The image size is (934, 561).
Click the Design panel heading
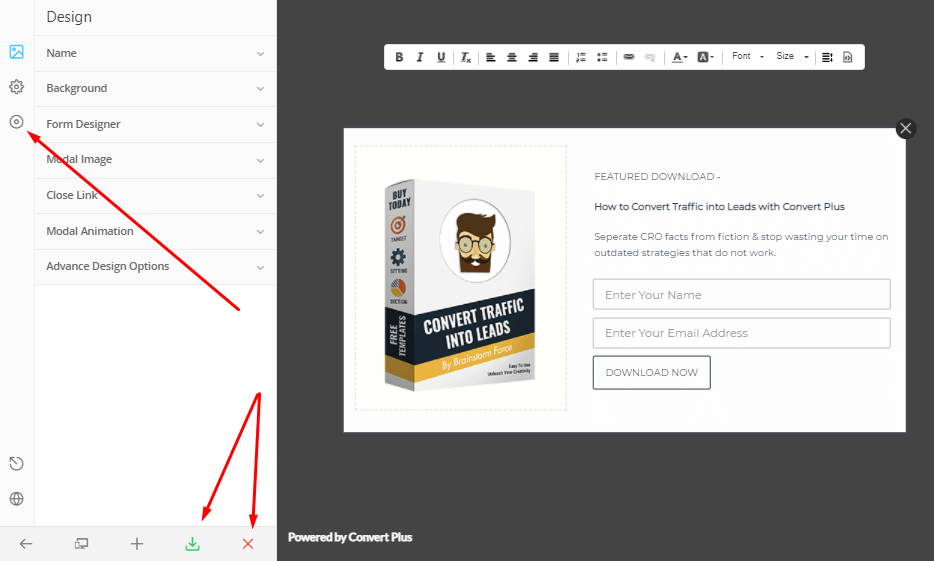(x=69, y=17)
